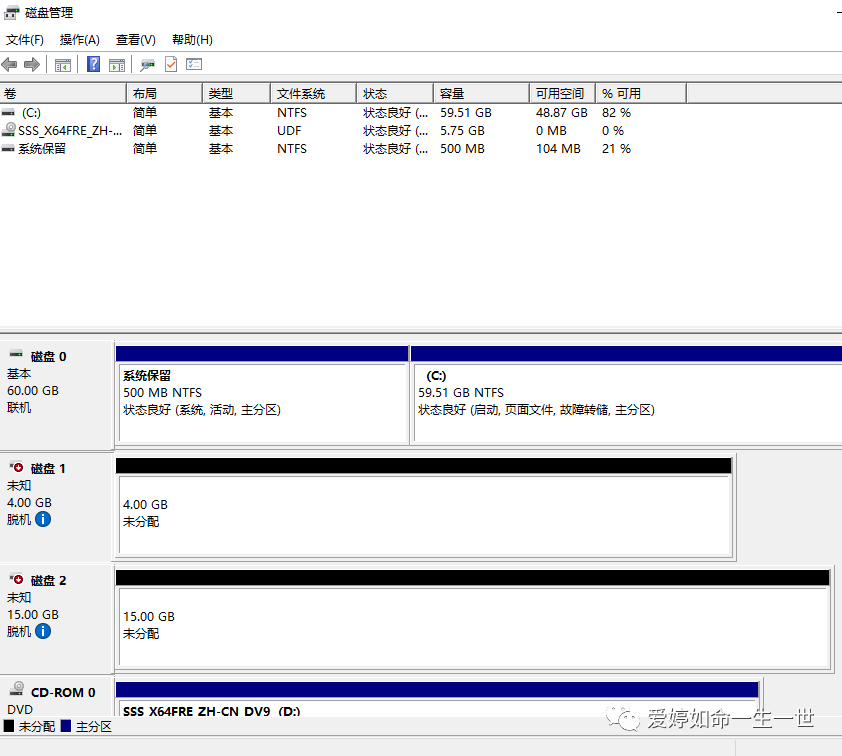
Task: Click the 磁盘 2 disk label
Action: pyautogui.click(x=48, y=580)
